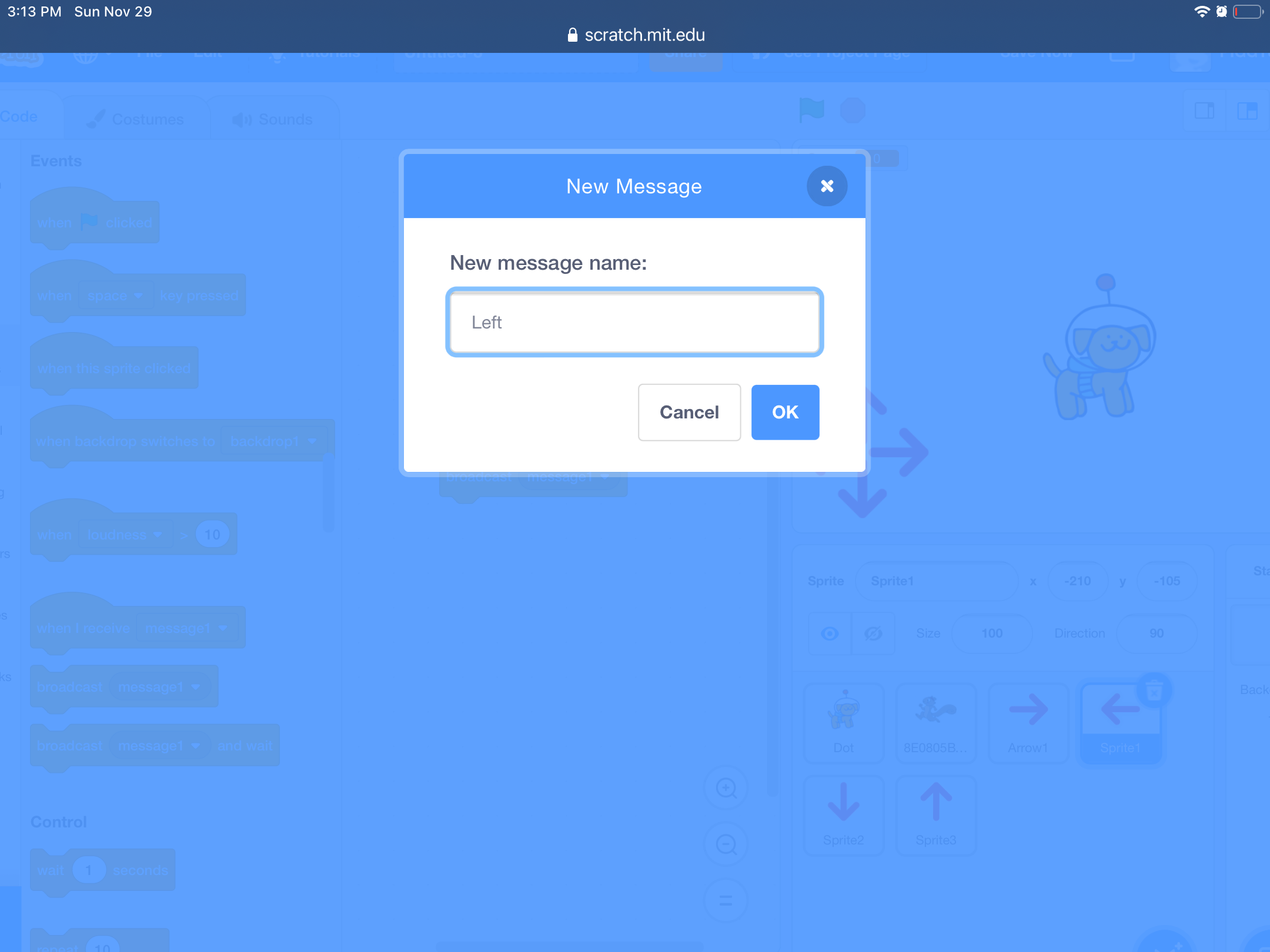Screen dimensions: 1270x952
Task: Click the red stop sign icon
Action: coord(853,110)
